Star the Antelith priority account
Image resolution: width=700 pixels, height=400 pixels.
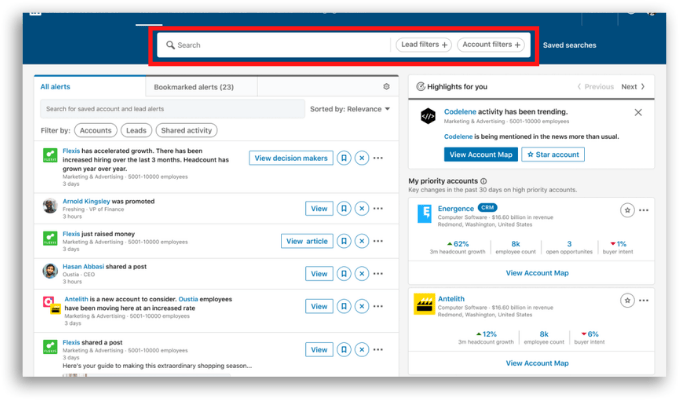pyautogui.click(x=627, y=300)
